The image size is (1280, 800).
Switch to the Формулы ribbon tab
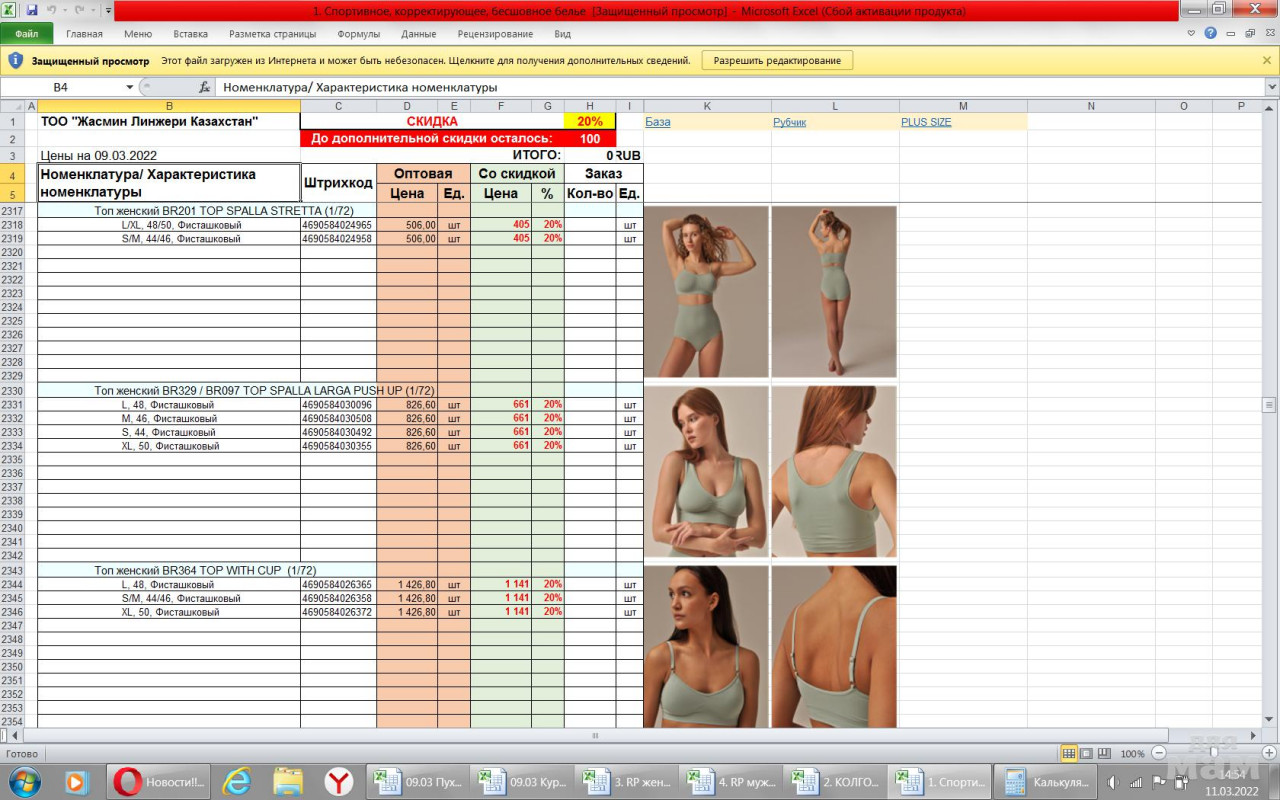point(358,34)
